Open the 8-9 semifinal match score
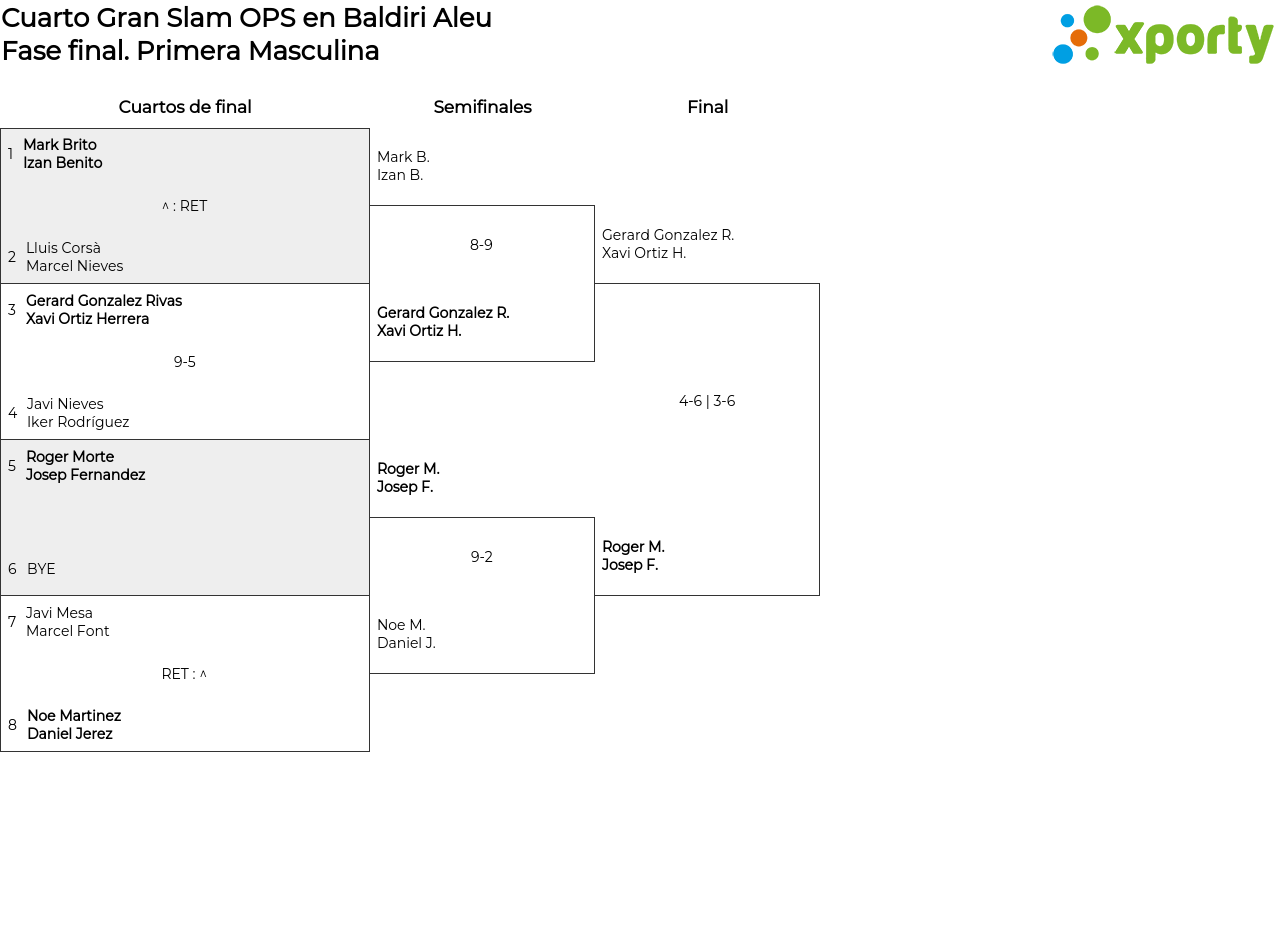Screen dimensions: 1280x949 pos(481,245)
